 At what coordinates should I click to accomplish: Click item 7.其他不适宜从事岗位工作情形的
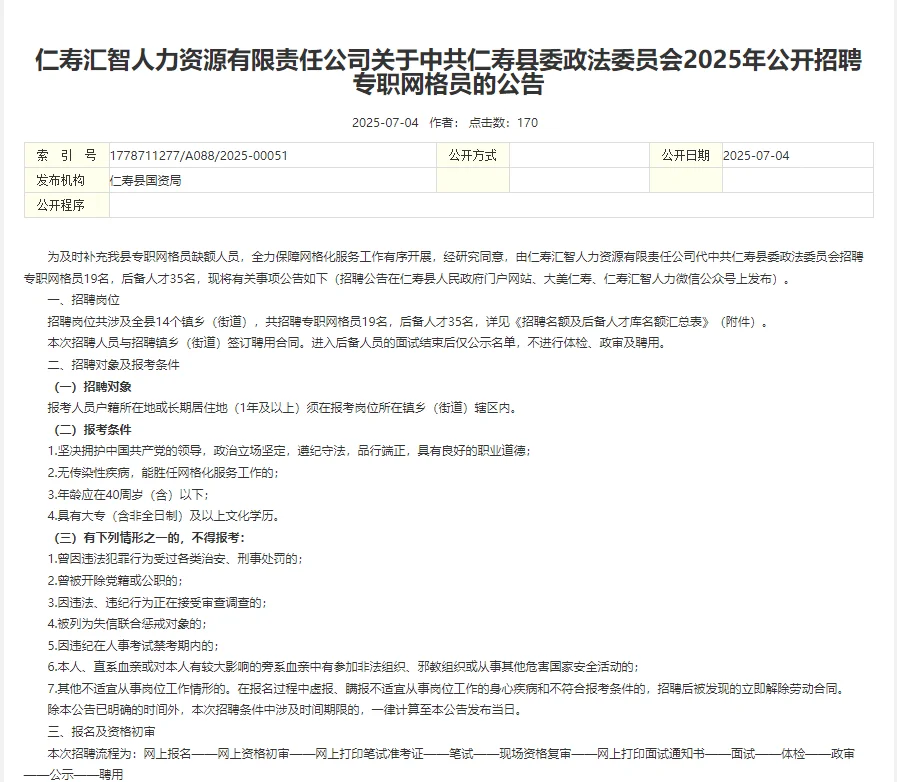coord(447,689)
